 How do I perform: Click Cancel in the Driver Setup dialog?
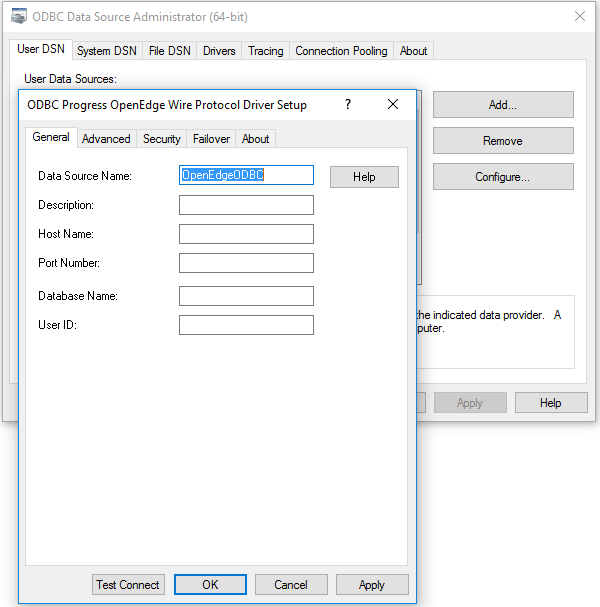[291, 585]
